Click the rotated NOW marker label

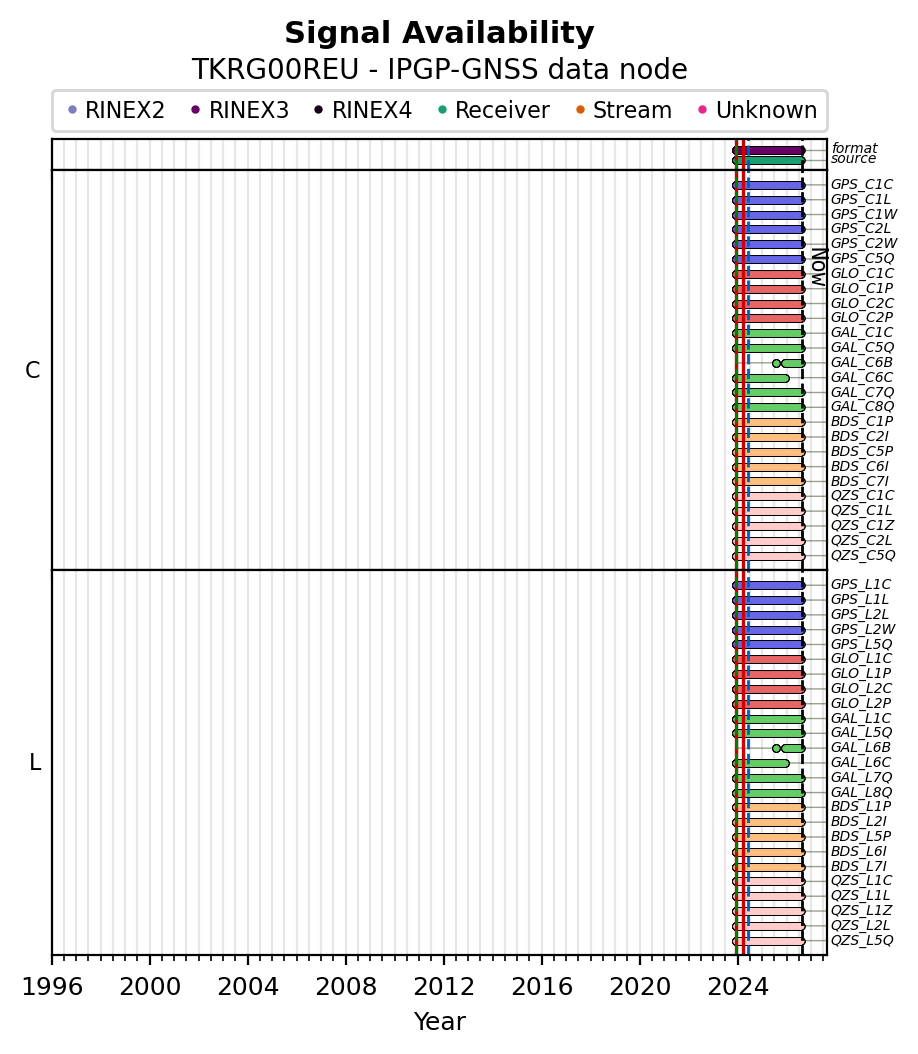point(819,268)
